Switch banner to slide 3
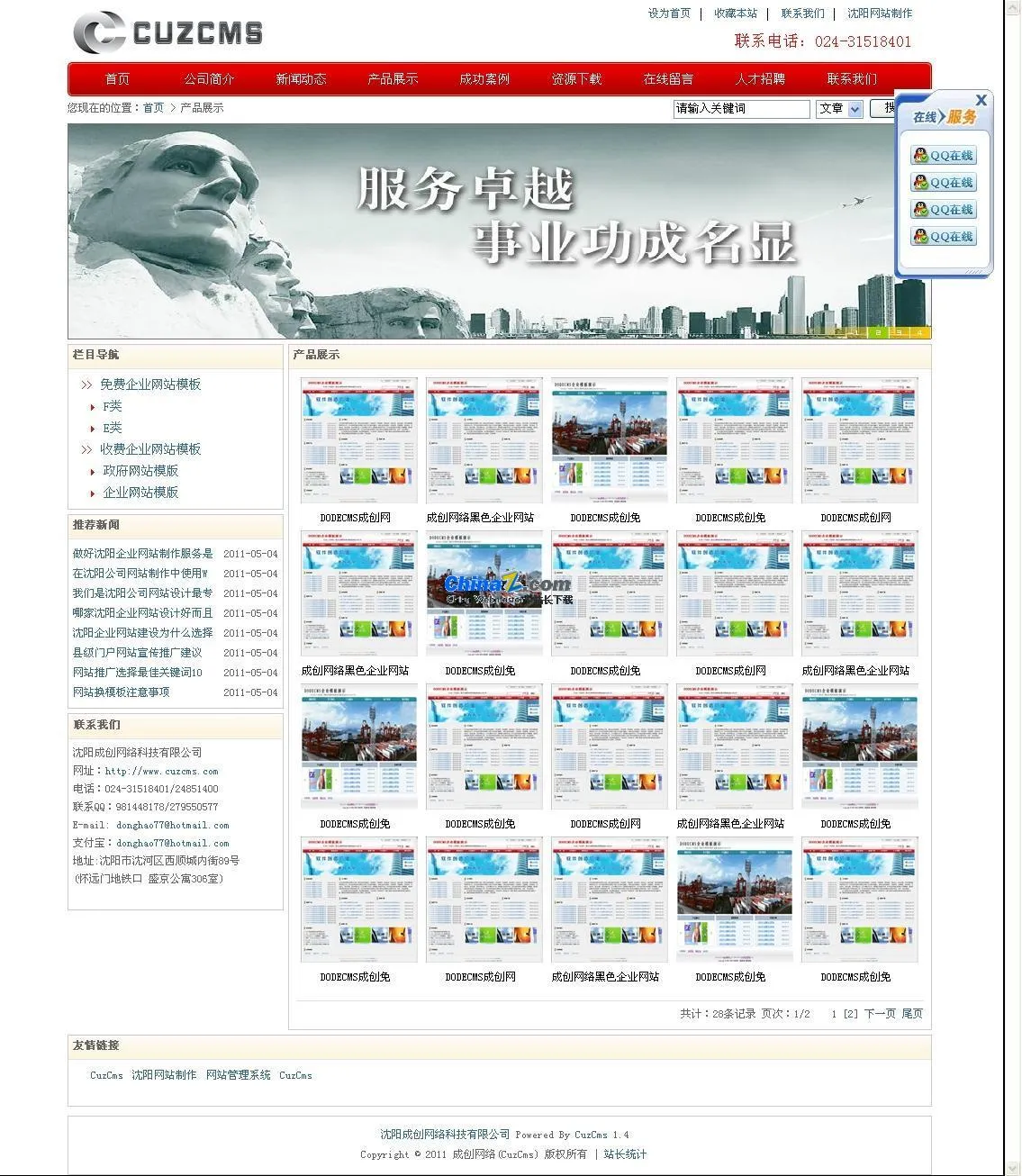The height and width of the screenshot is (1176, 1022). point(899,333)
